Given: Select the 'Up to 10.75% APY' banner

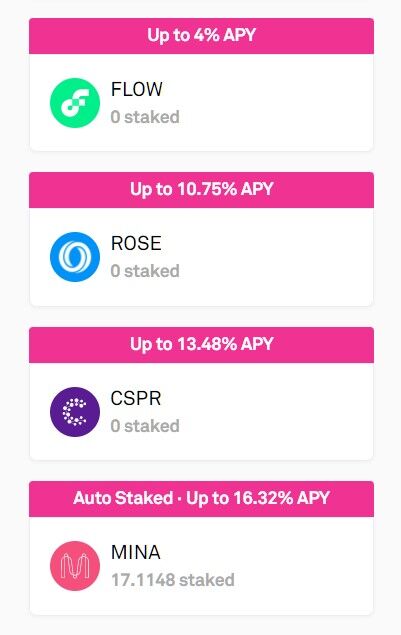Looking at the screenshot, I should click(201, 190).
